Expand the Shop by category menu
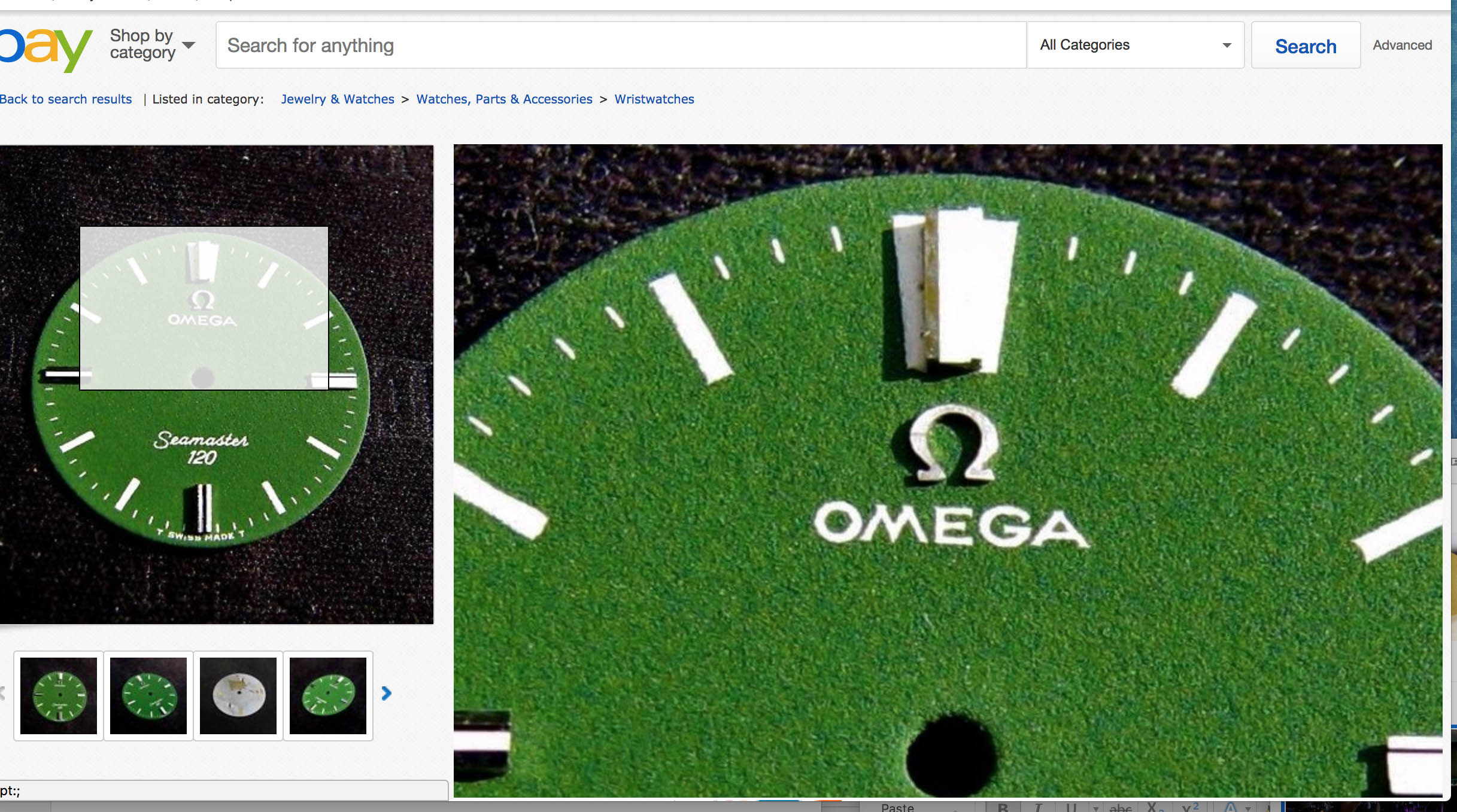Image resolution: width=1457 pixels, height=812 pixels. coord(153,45)
